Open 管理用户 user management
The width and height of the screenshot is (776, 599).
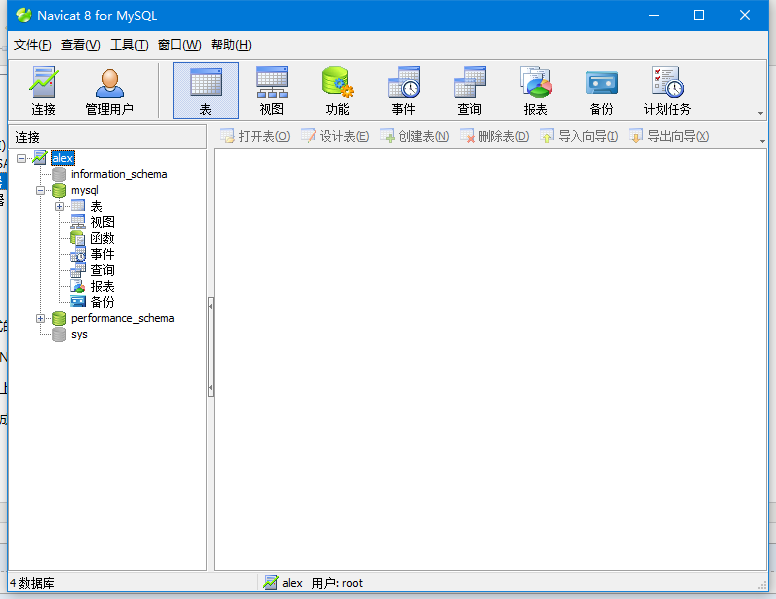[109, 91]
